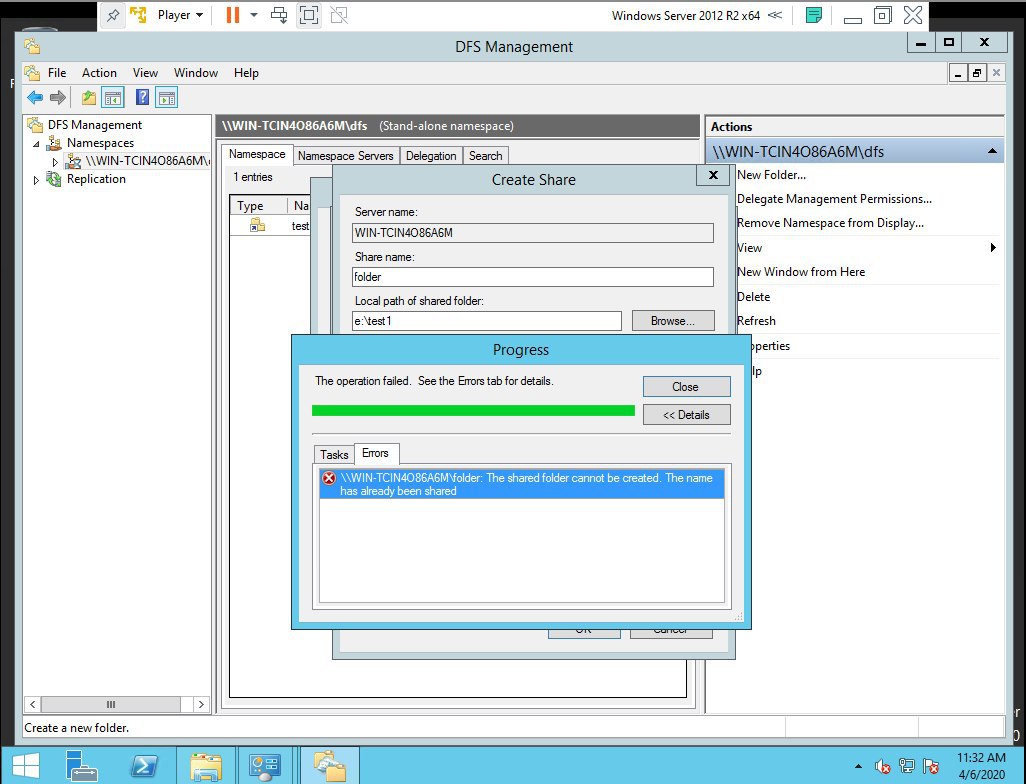Image resolution: width=1026 pixels, height=784 pixels.
Task: Open the View menu
Action: pyautogui.click(x=145, y=73)
